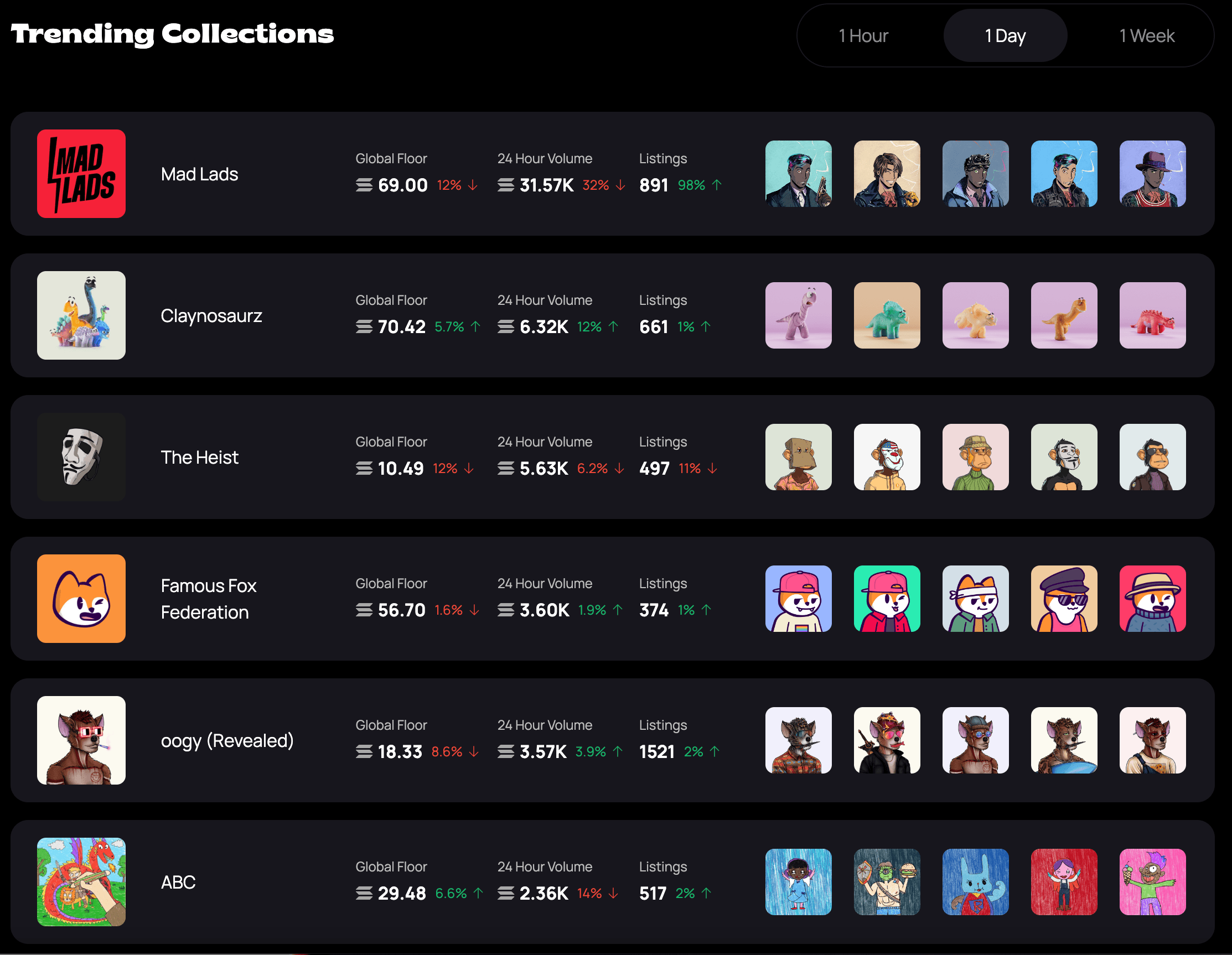
Task: Open the Mad Lads collection name link
Action: (x=199, y=174)
